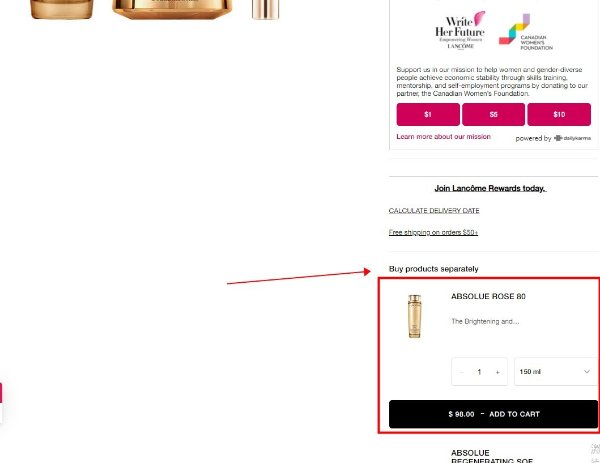This screenshot has width=600, height=463.
Task: Add Absolue Rose 80 to cart for $98.00
Action: (493, 414)
